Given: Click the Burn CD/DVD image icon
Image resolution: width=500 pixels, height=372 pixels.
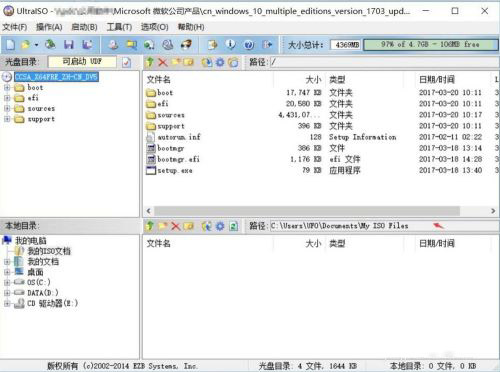Looking at the screenshot, I should click(x=186, y=44).
